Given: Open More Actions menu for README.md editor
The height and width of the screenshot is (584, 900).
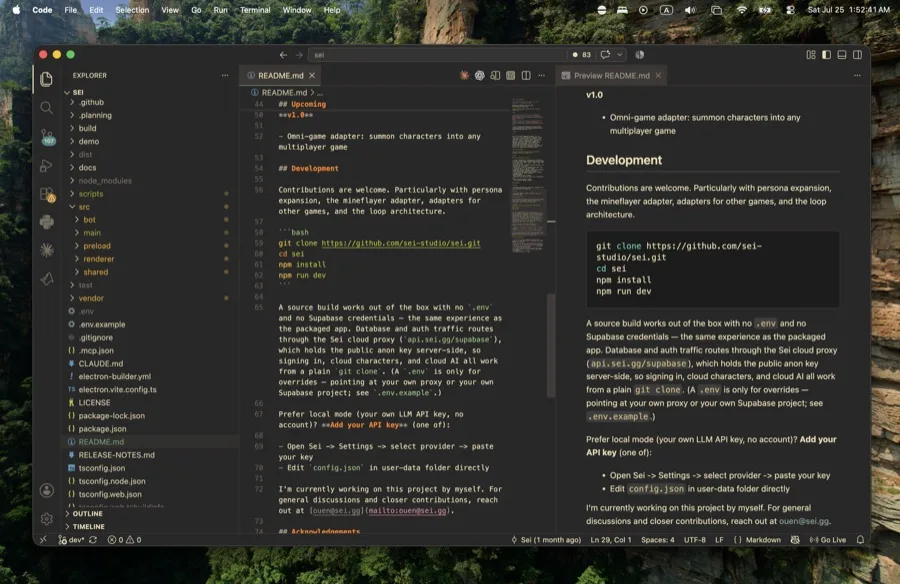Looking at the screenshot, I should click(x=541, y=75).
